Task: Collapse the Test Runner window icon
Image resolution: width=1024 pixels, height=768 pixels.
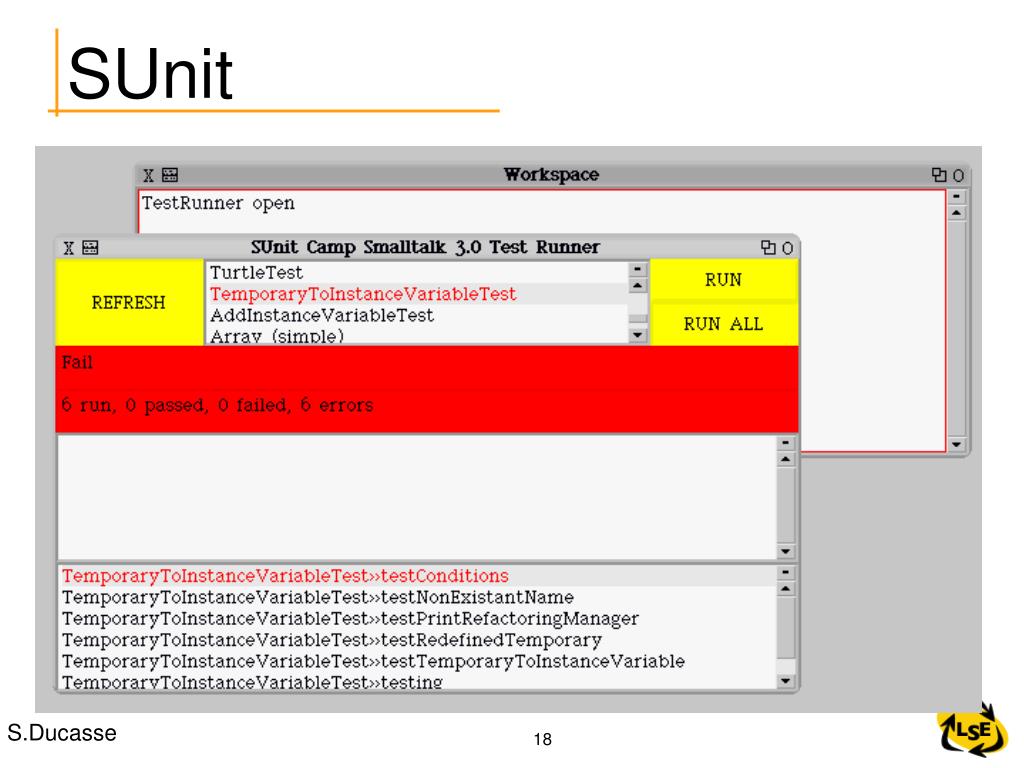Action: (x=768, y=248)
